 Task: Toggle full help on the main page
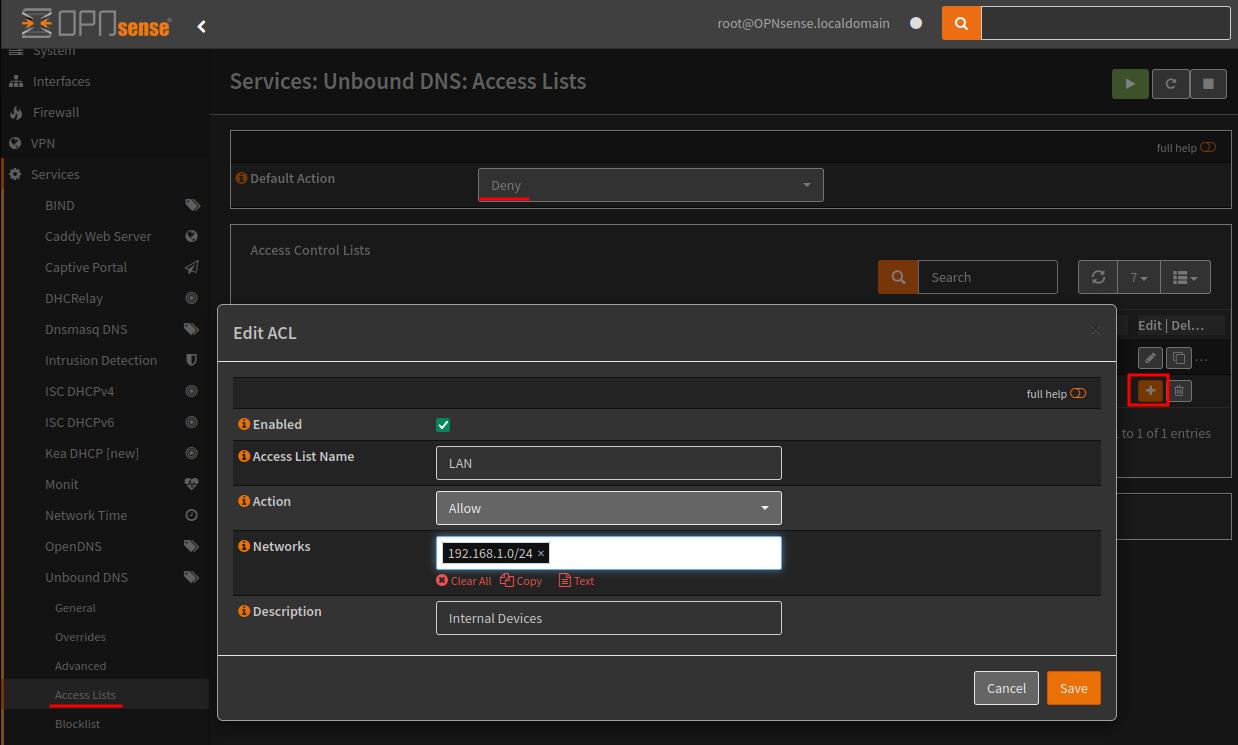[1208, 148]
